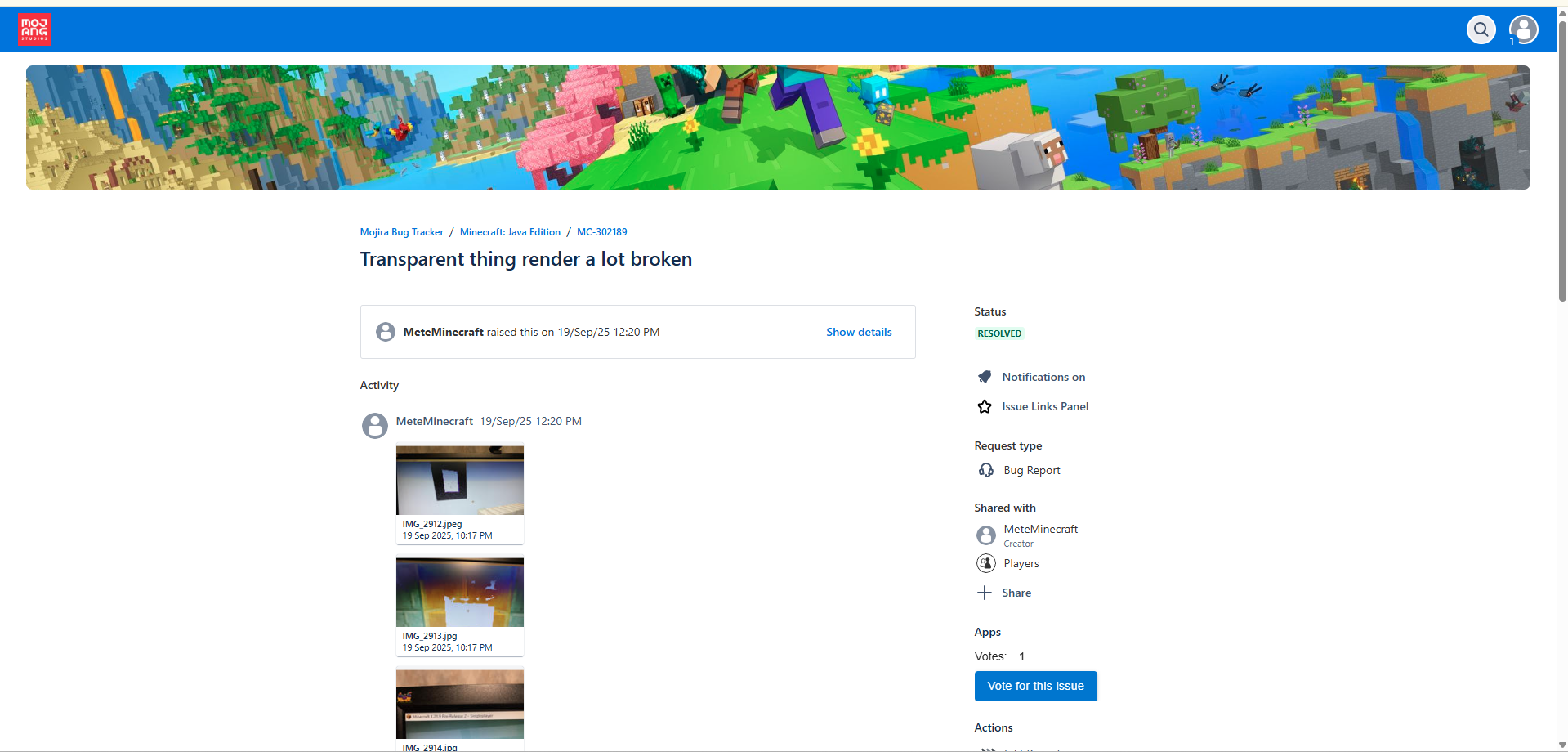Click the star icon for Issue Links Panel

(x=985, y=406)
